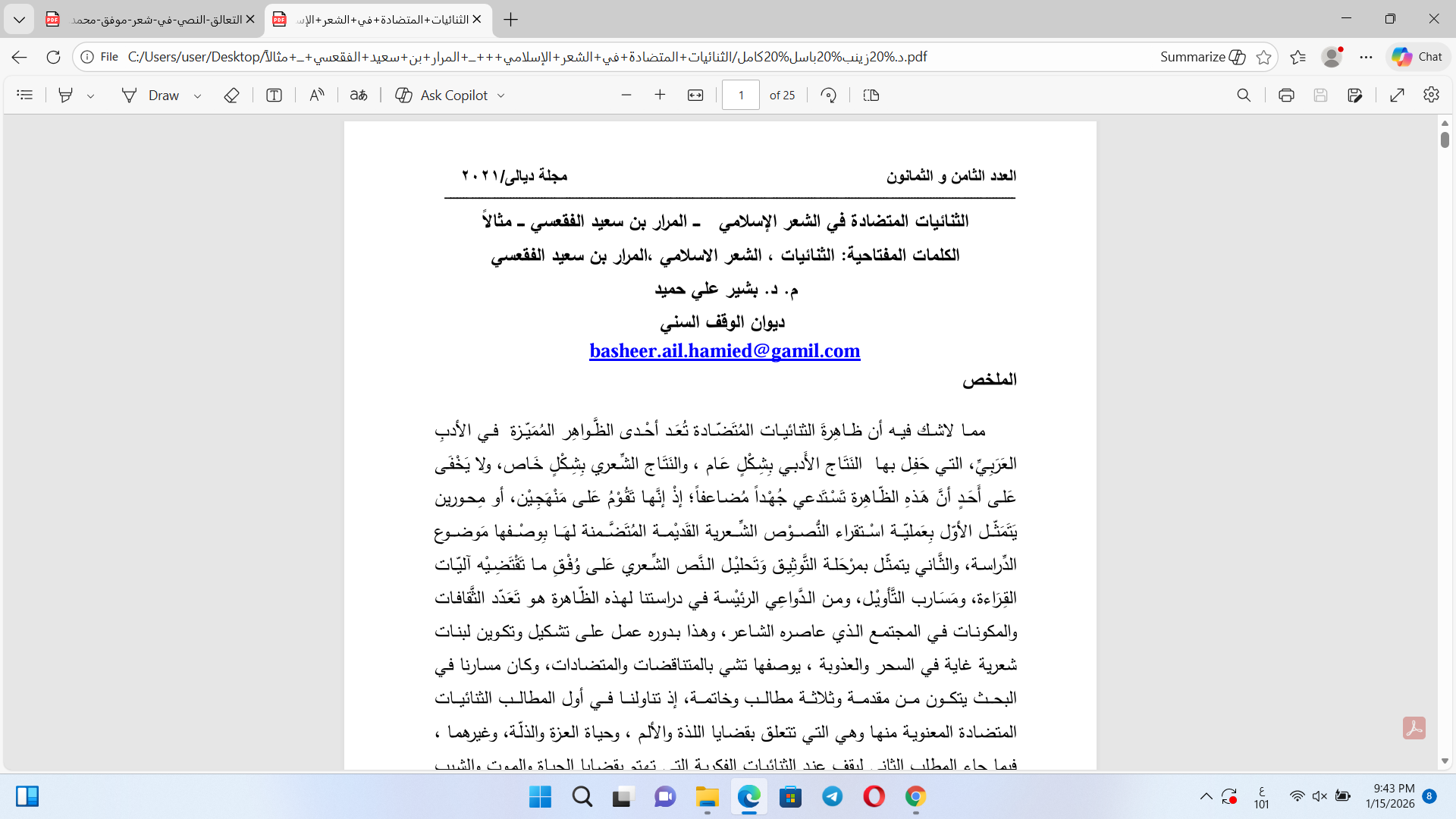
Task: Click the Save icon
Action: click(x=1320, y=95)
